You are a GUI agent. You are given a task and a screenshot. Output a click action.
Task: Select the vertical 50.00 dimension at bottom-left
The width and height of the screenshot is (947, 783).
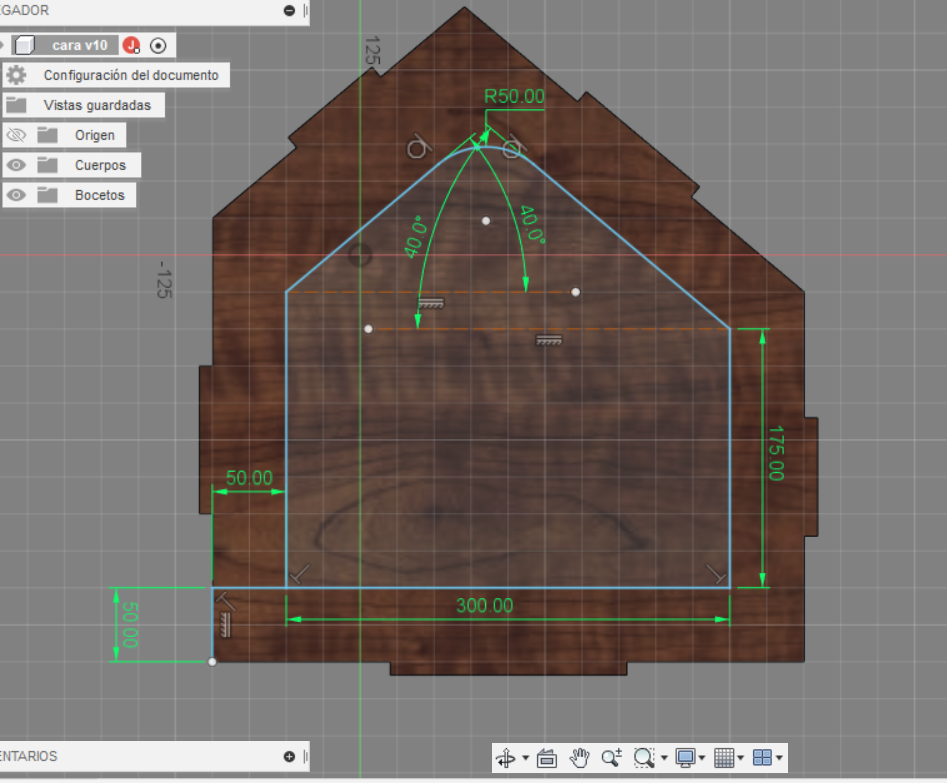click(130, 625)
